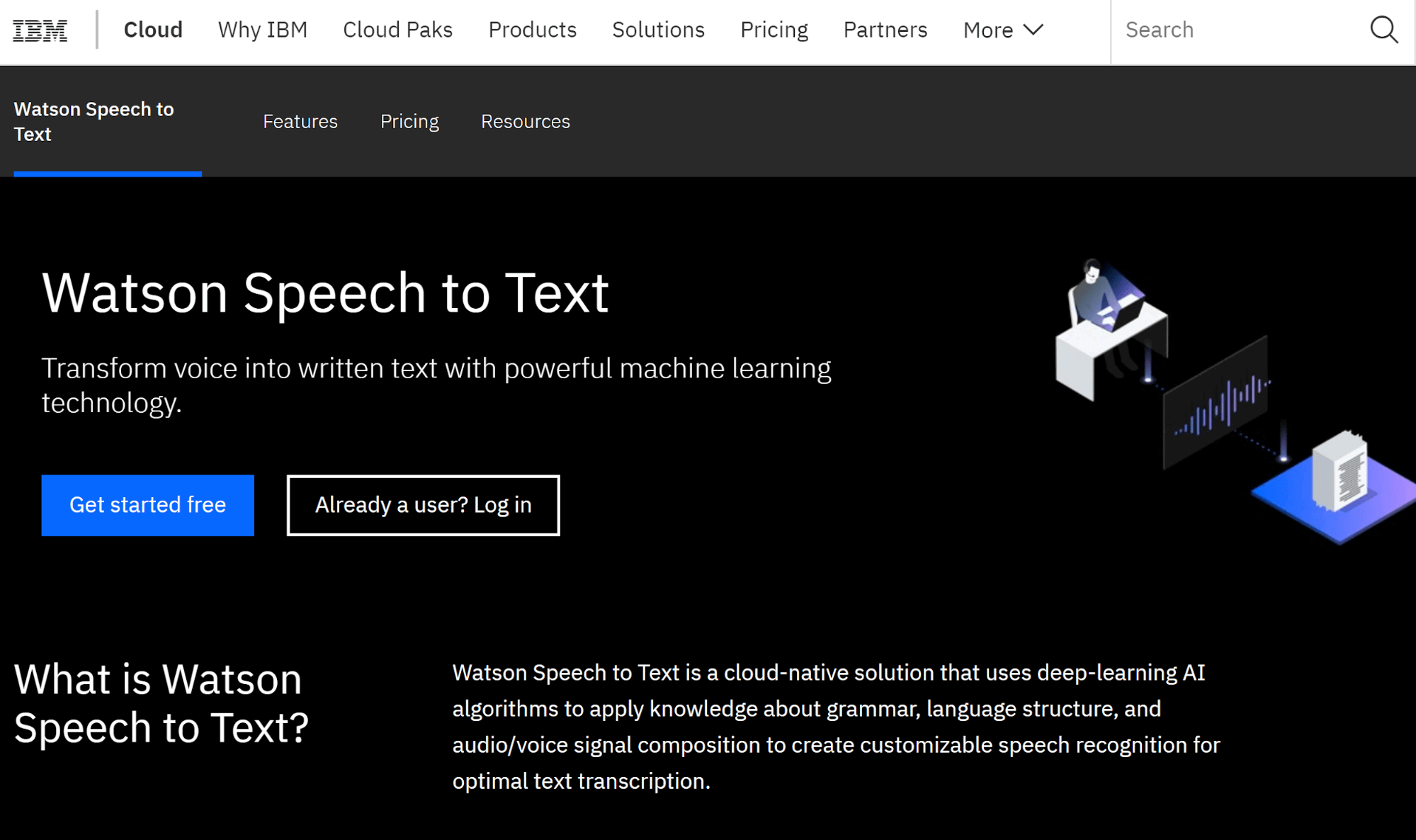Image resolution: width=1416 pixels, height=840 pixels.
Task: Click the search magnifier icon
Action: click(1383, 30)
